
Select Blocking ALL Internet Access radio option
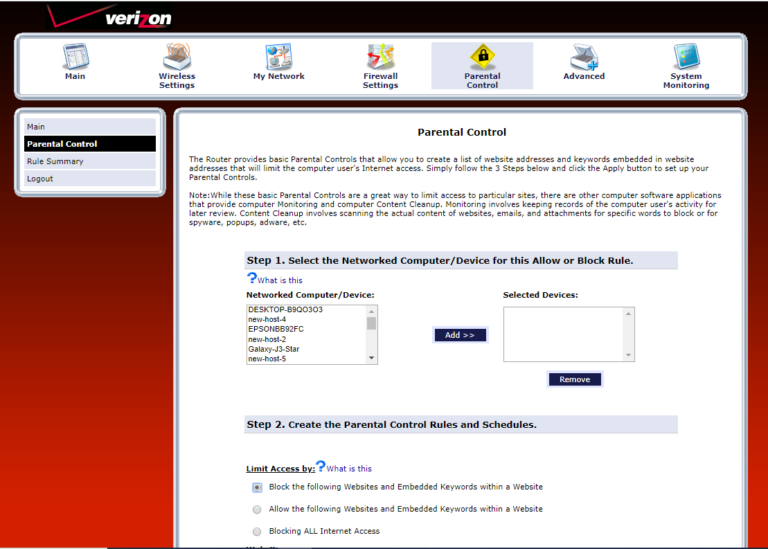(x=257, y=531)
